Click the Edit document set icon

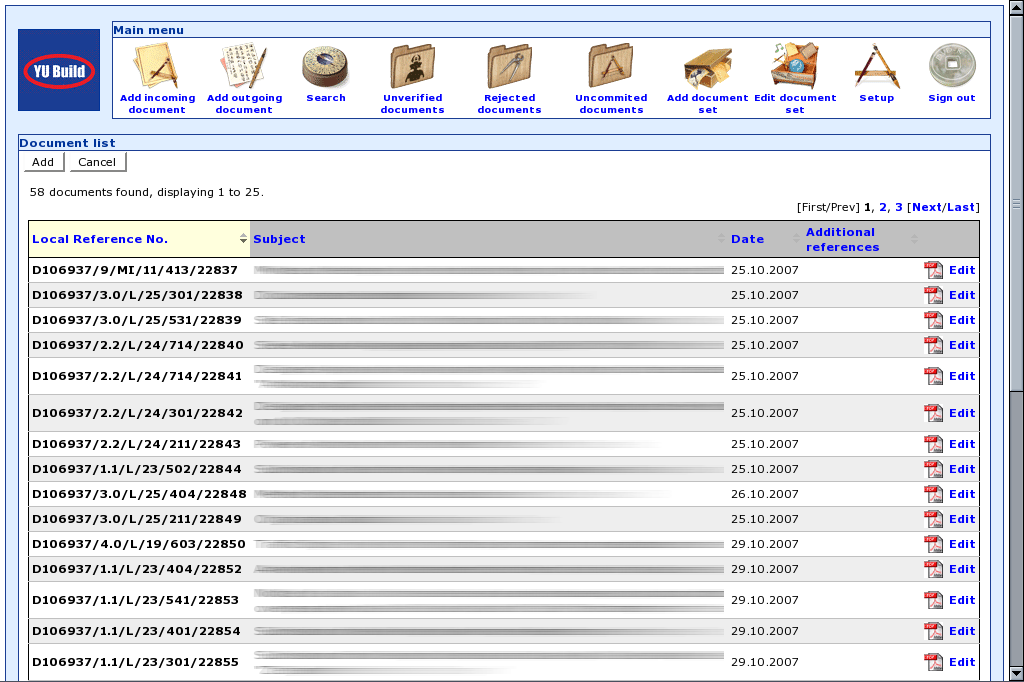tap(794, 67)
